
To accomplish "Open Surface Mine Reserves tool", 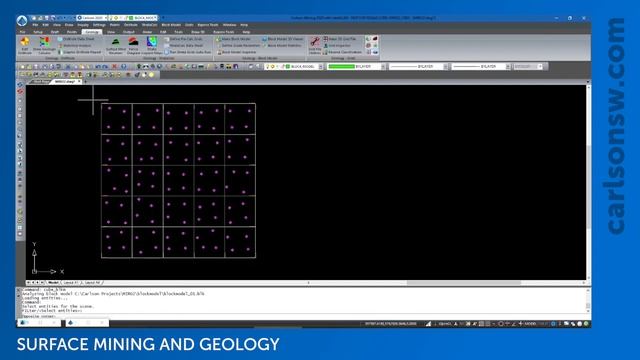I will [116, 45].
